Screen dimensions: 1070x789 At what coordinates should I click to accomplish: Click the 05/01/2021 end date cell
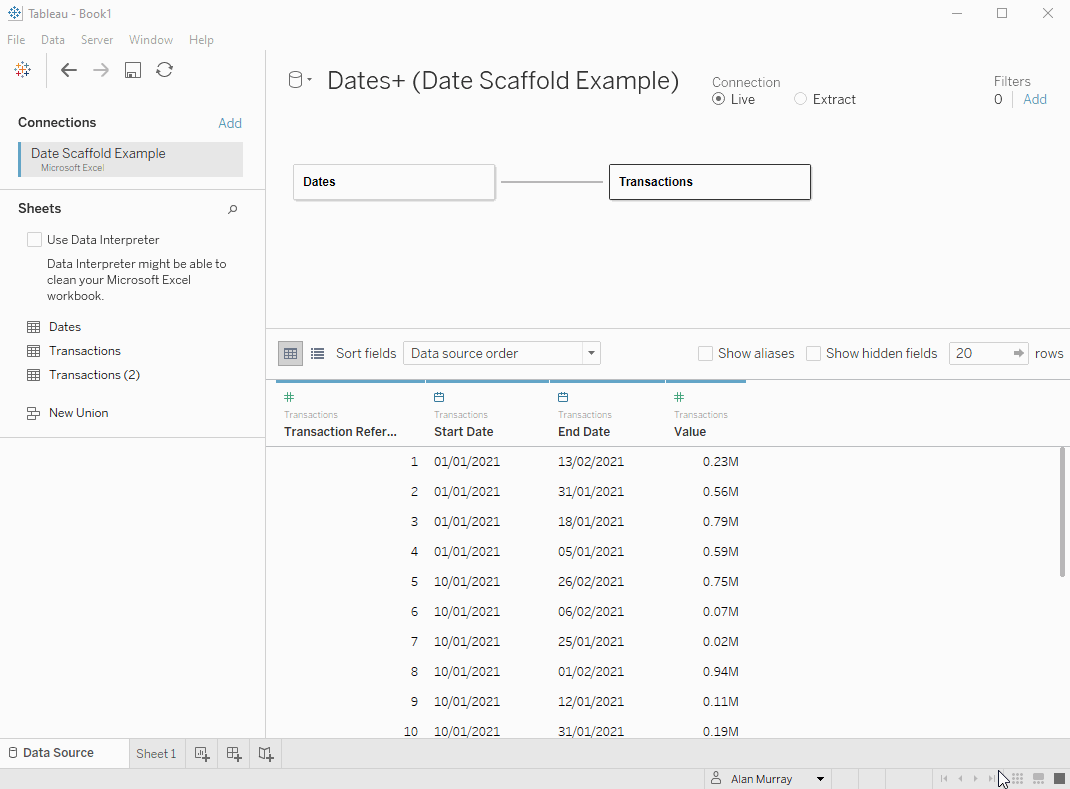591,551
